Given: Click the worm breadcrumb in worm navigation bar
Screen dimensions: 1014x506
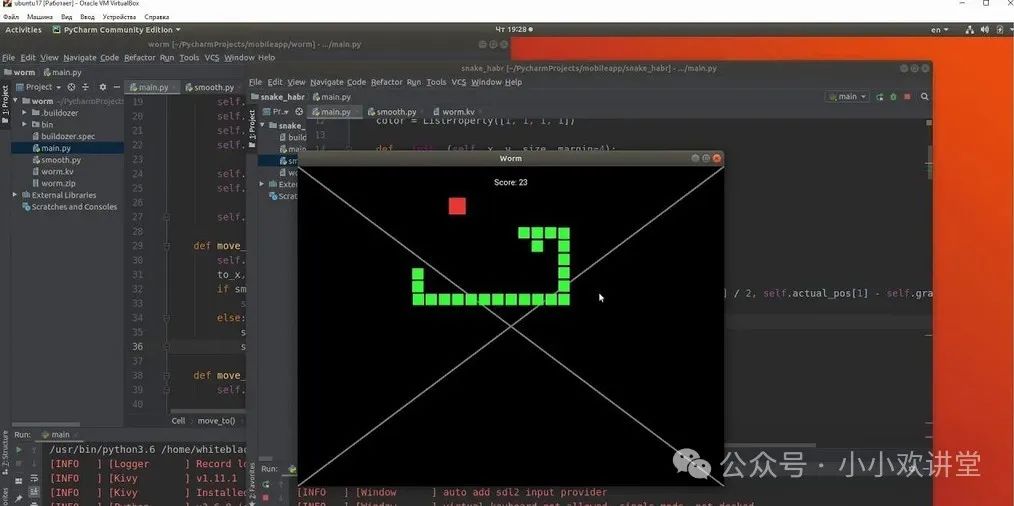Looking at the screenshot, I should [x=20, y=72].
